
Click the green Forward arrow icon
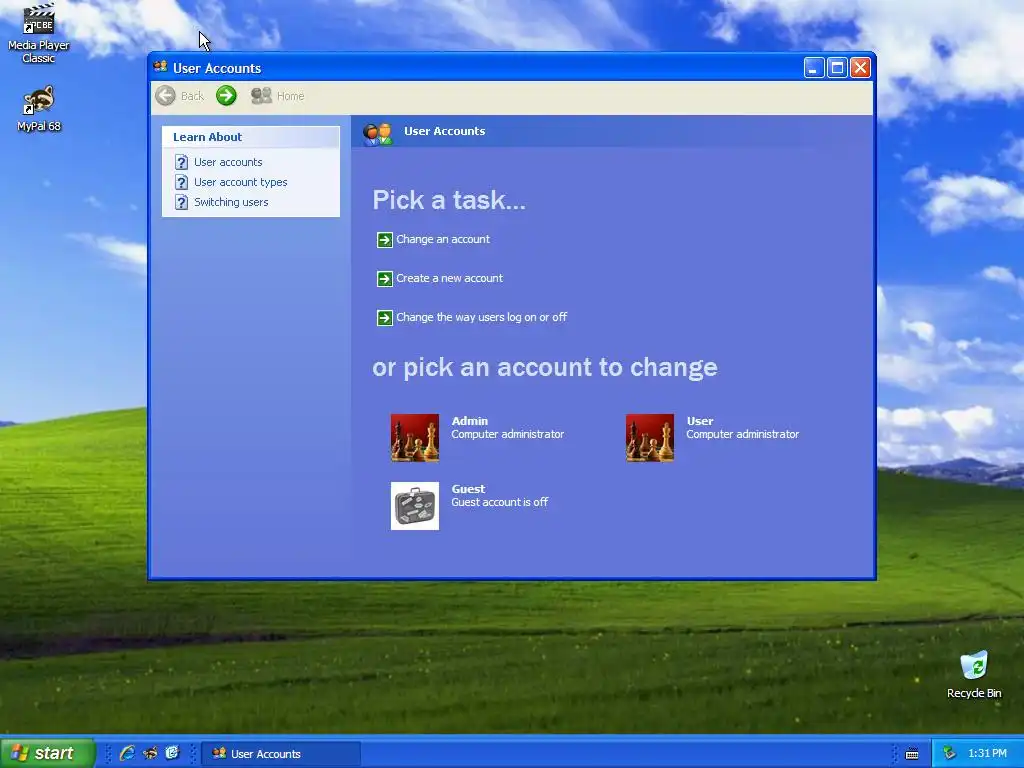226,96
